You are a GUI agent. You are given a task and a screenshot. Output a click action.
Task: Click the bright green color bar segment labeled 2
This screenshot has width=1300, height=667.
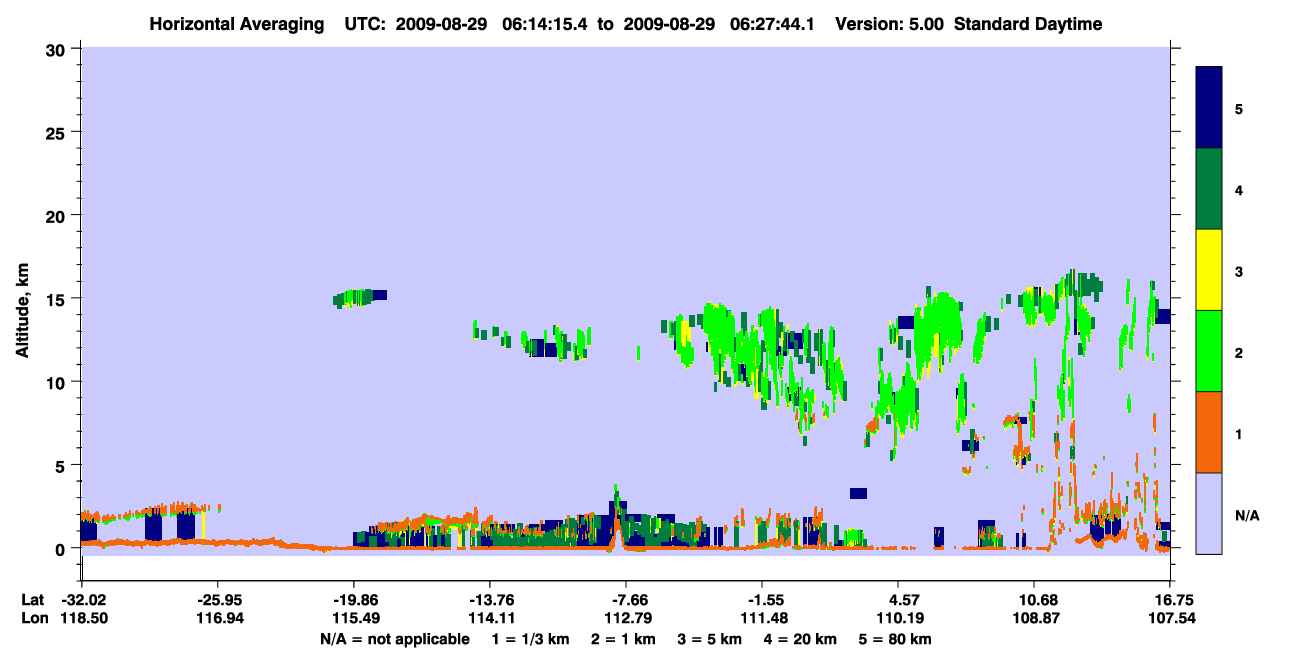[x=1209, y=351]
